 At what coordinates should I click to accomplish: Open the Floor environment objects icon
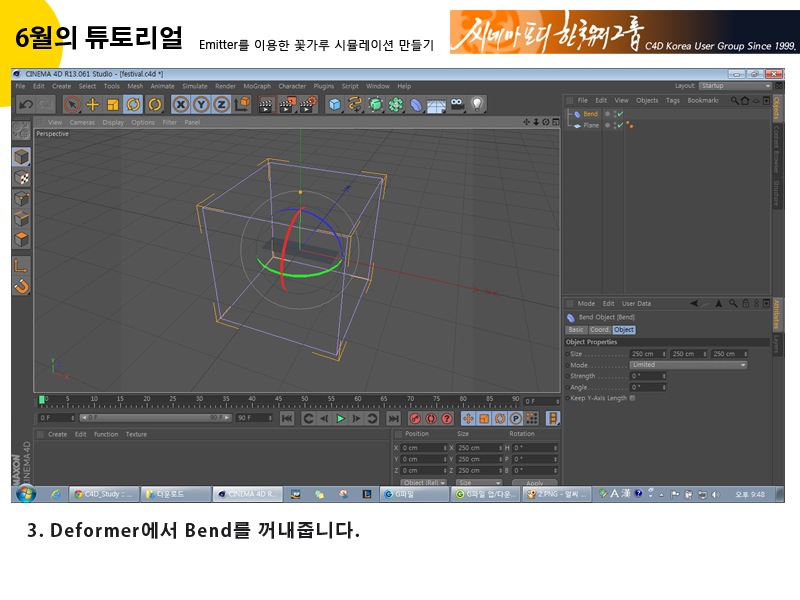(437, 105)
